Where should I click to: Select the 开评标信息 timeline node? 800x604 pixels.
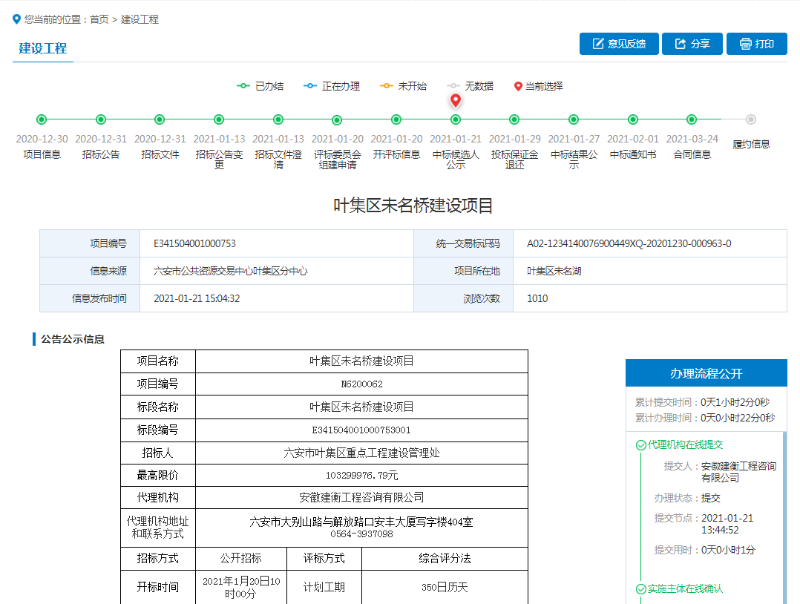[x=396, y=119]
